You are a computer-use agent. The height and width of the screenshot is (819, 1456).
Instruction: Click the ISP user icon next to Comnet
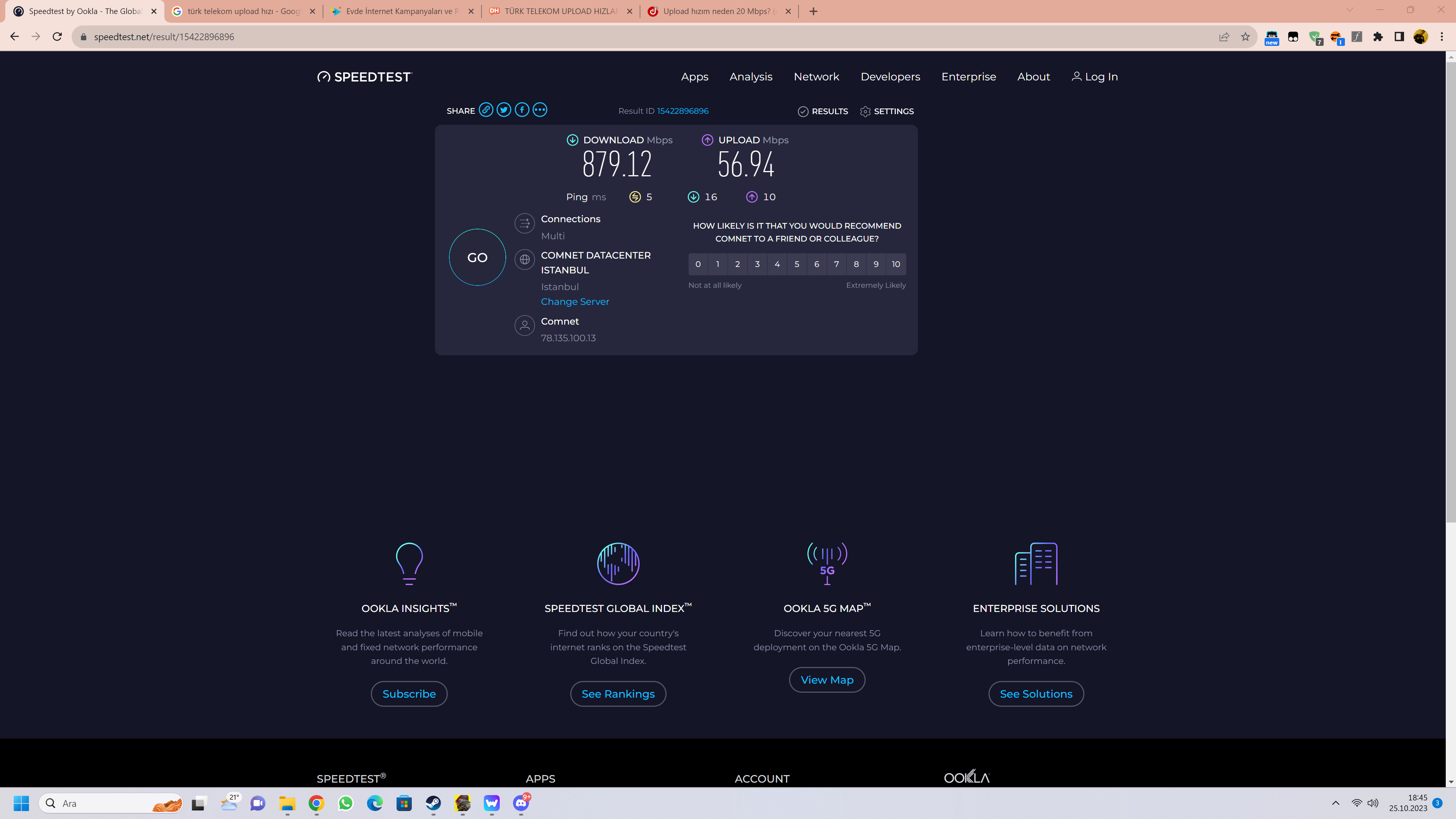click(x=524, y=326)
